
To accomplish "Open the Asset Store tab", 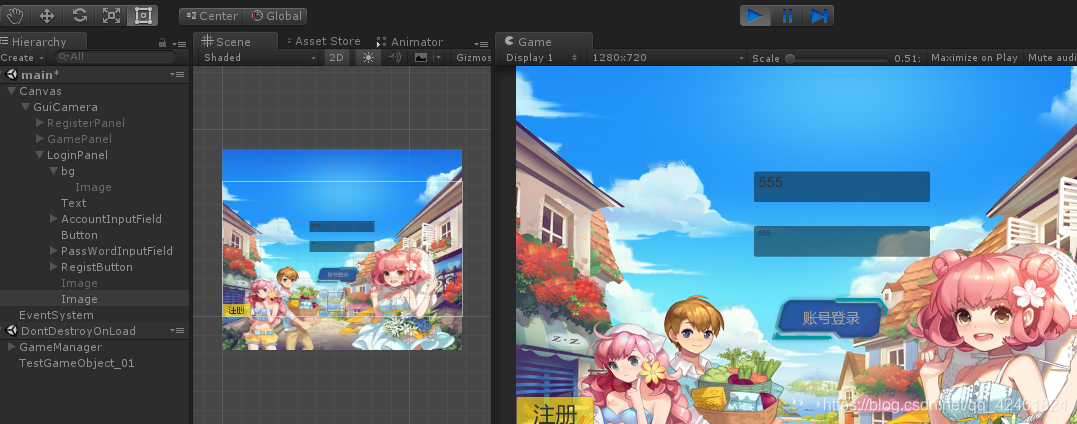I will point(324,41).
